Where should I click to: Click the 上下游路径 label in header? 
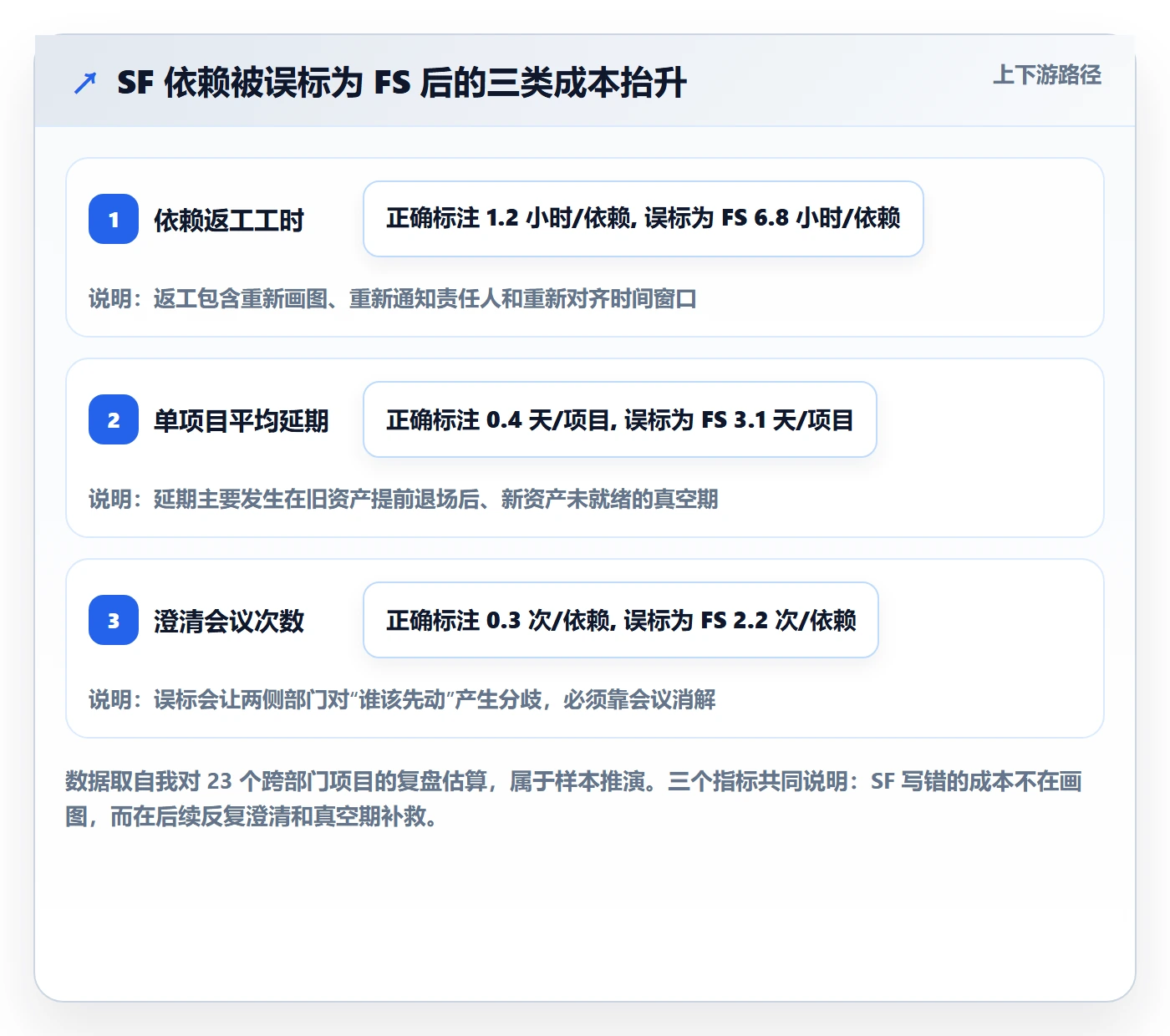coord(1047,75)
